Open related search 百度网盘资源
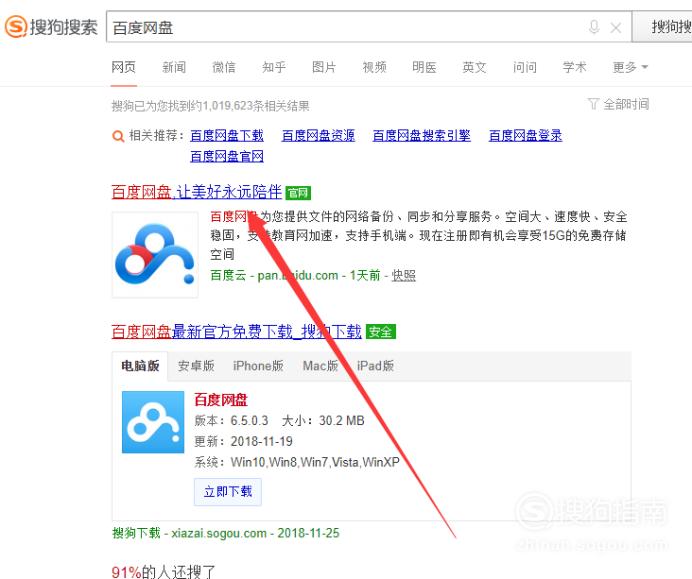 click(318, 135)
